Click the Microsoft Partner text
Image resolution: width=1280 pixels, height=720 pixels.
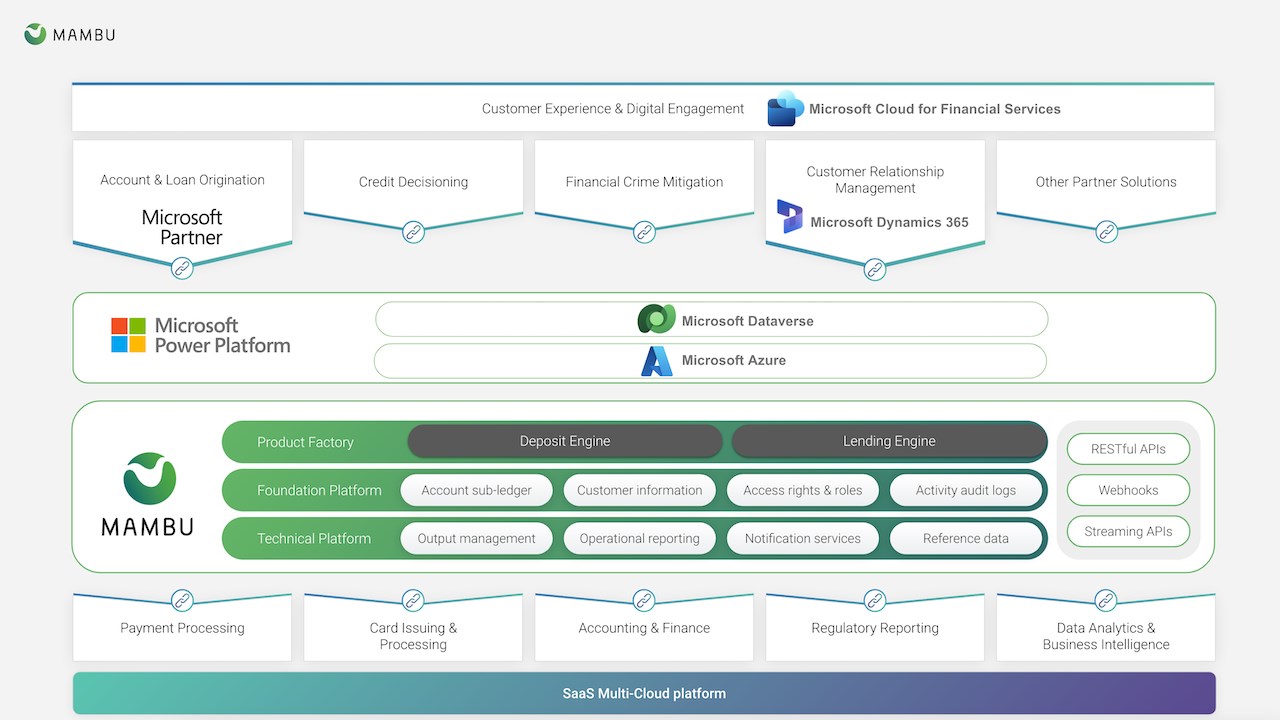pos(182,227)
